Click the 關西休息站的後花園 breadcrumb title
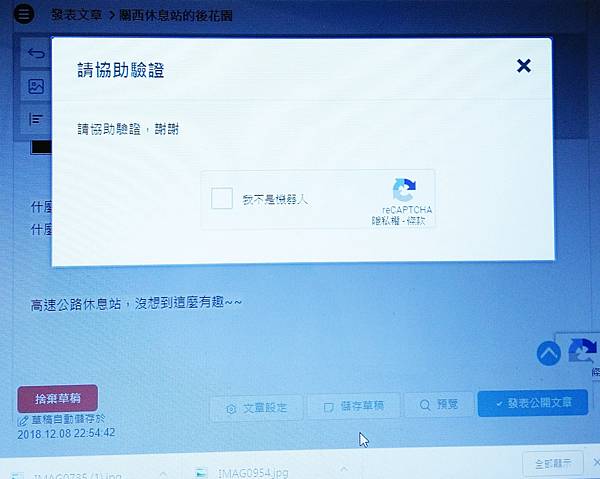The image size is (600, 479). click(x=176, y=16)
